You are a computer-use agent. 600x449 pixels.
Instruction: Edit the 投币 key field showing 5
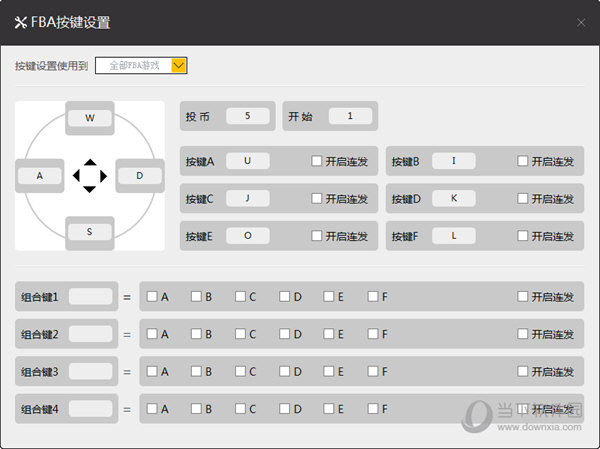point(248,116)
